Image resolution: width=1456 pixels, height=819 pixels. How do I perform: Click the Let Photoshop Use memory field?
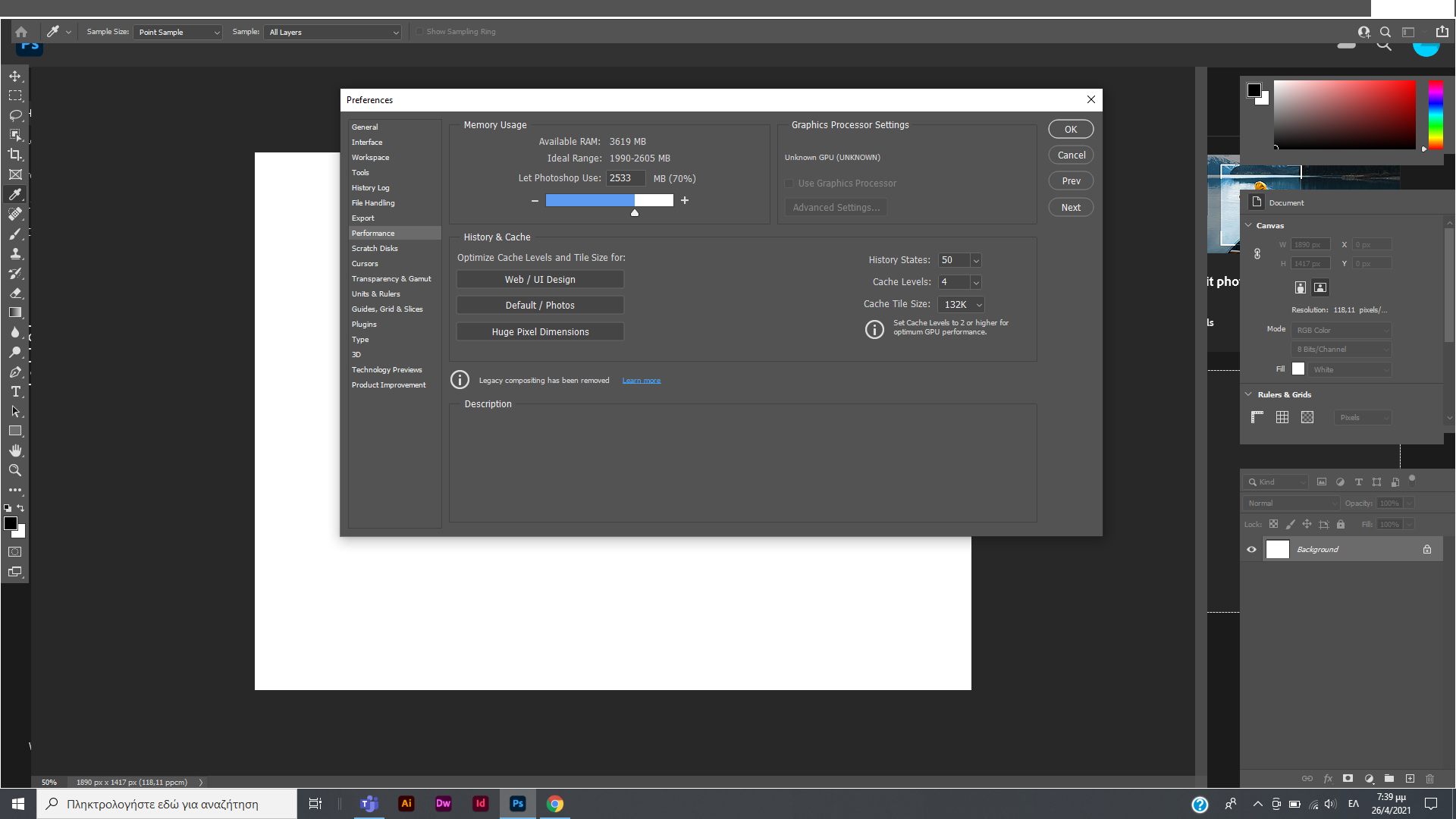(x=625, y=178)
